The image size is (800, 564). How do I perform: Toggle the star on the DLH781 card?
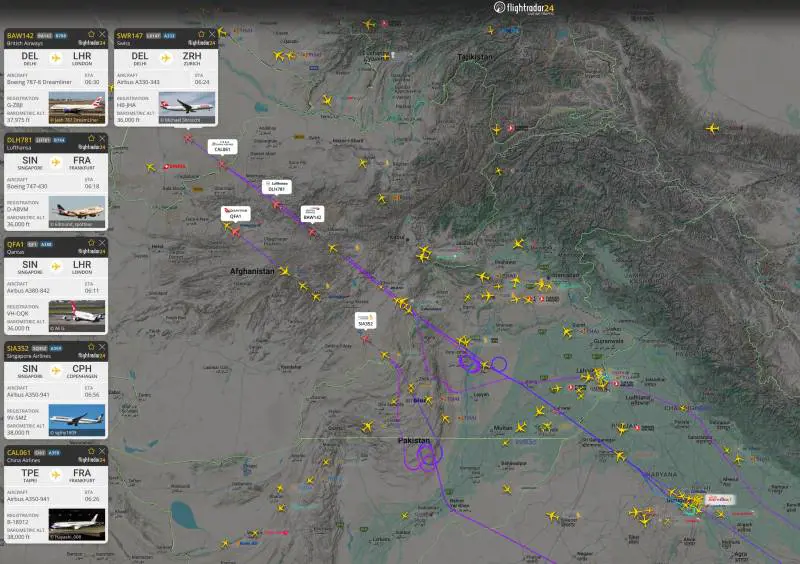(x=92, y=139)
